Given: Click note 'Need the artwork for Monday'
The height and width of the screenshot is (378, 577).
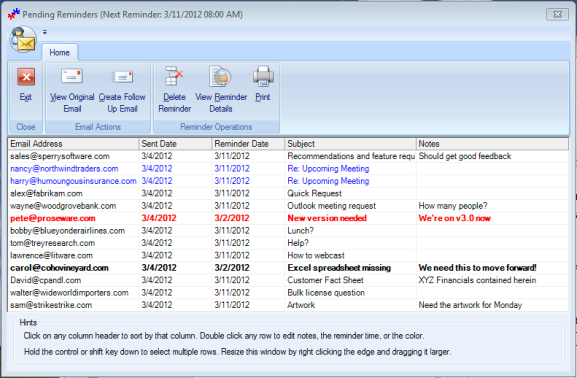Looking at the screenshot, I should click(470, 305).
